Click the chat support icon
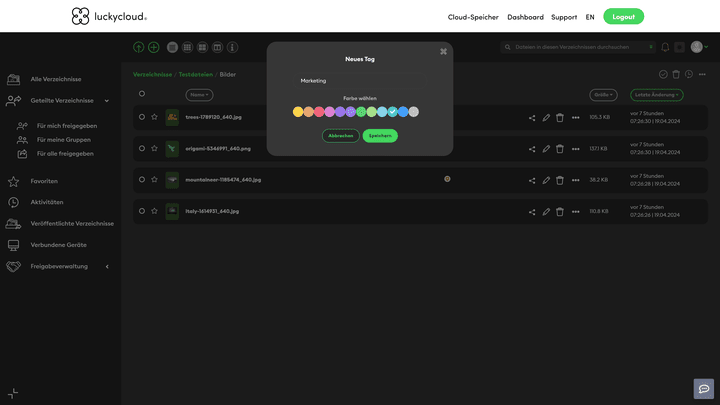The width and height of the screenshot is (720, 405). (x=704, y=389)
